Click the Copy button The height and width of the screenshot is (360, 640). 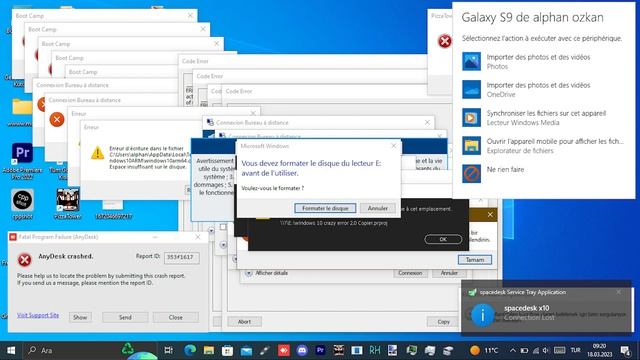click(x=443, y=322)
